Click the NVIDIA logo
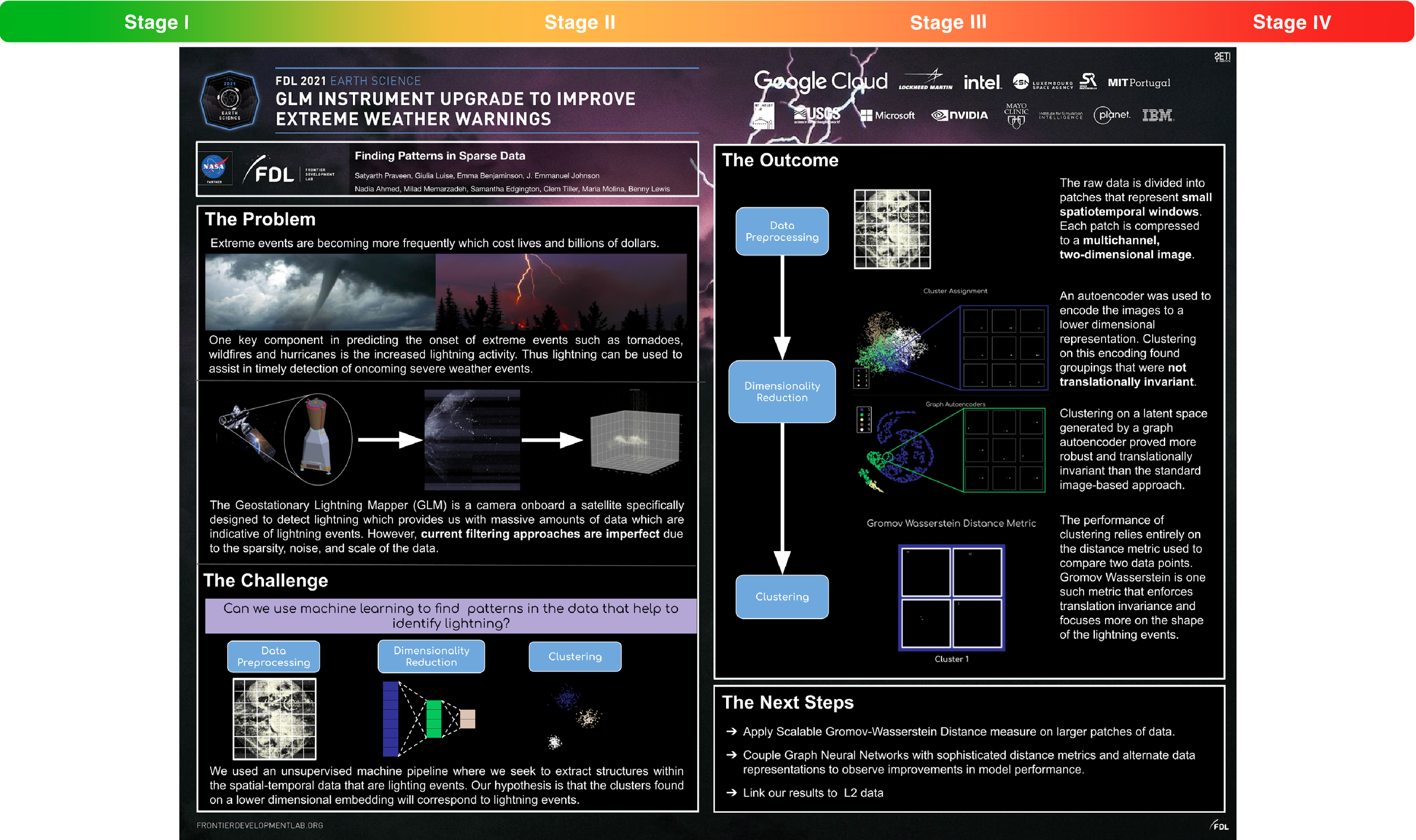The height and width of the screenshot is (840, 1416). [959, 116]
